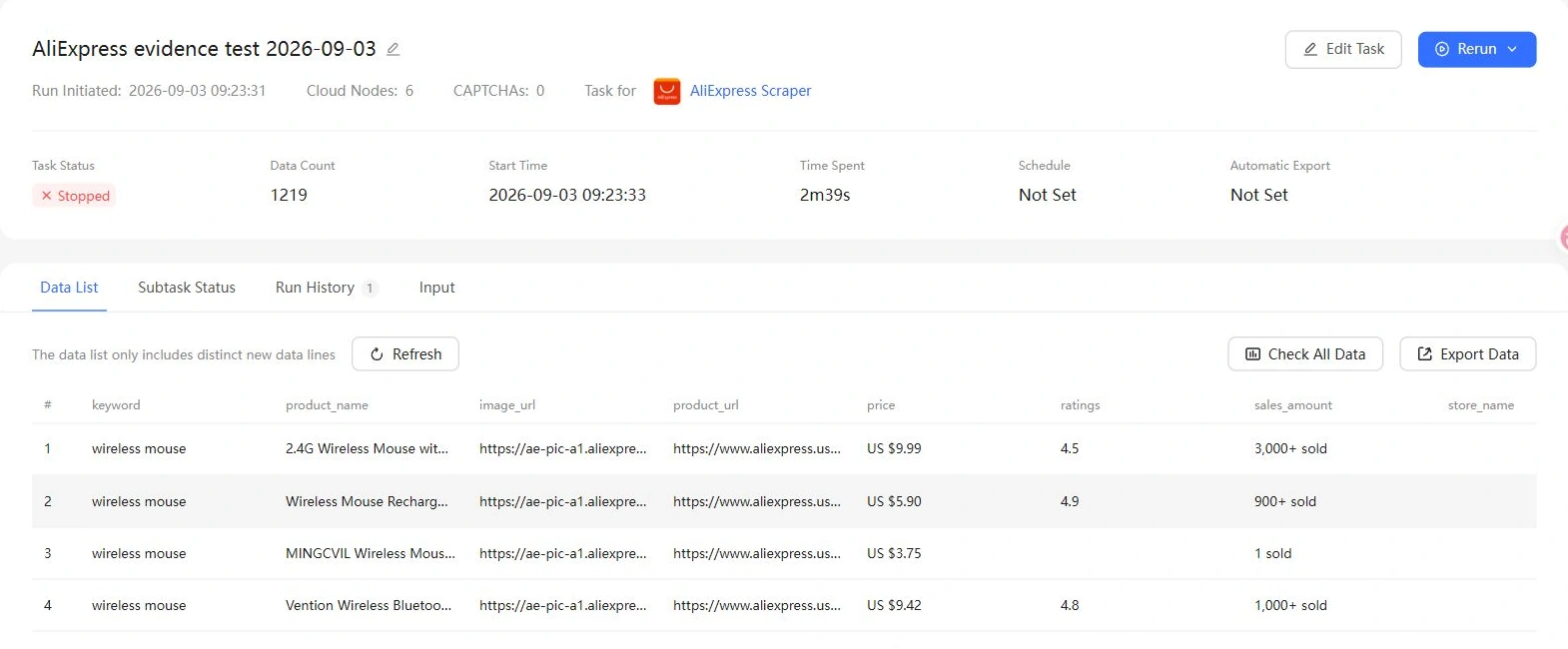Click the Automatic Export value Not Set
This screenshot has width=1568, height=649.
coord(1259,195)
